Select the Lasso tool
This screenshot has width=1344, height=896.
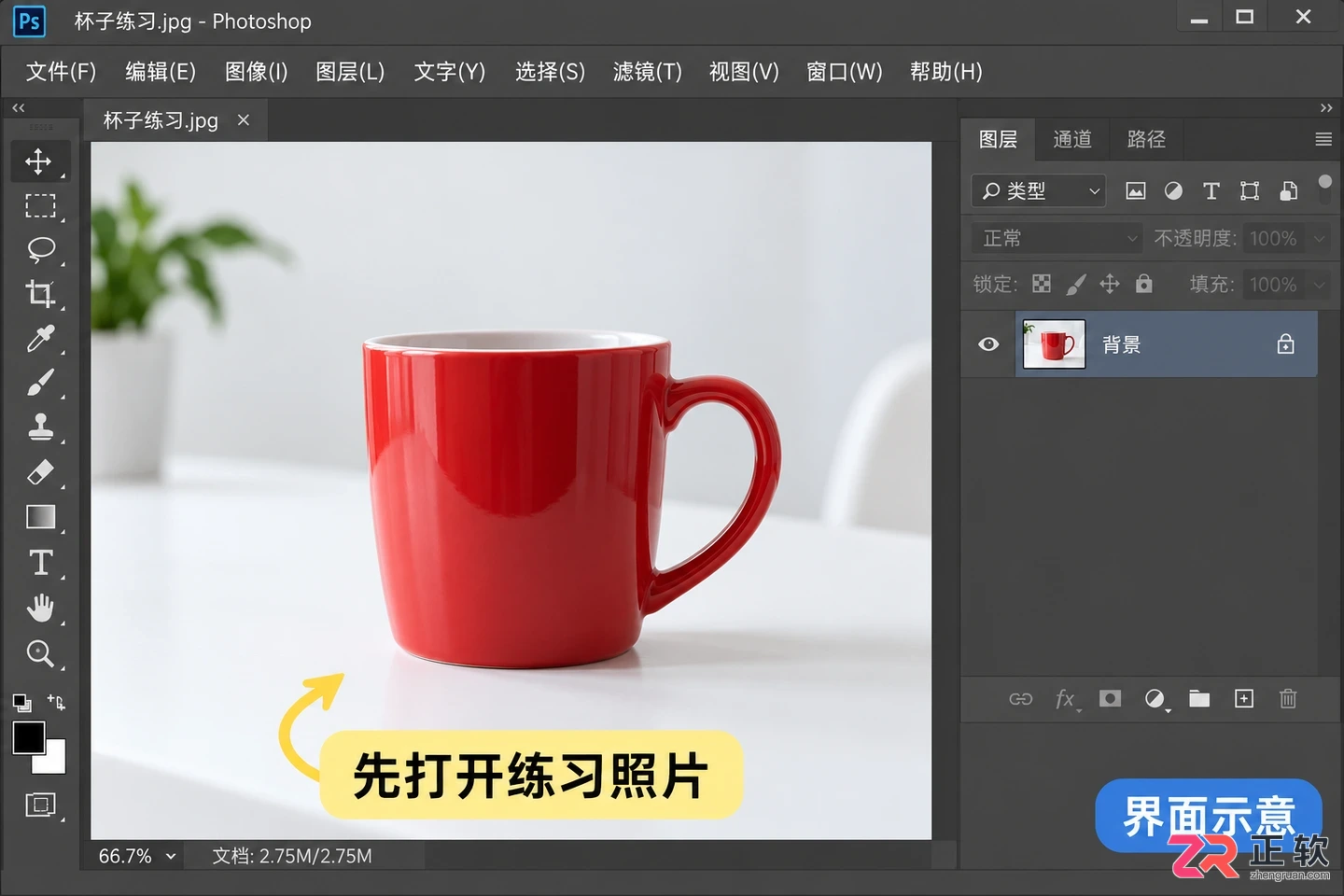[x=40, y=249]
